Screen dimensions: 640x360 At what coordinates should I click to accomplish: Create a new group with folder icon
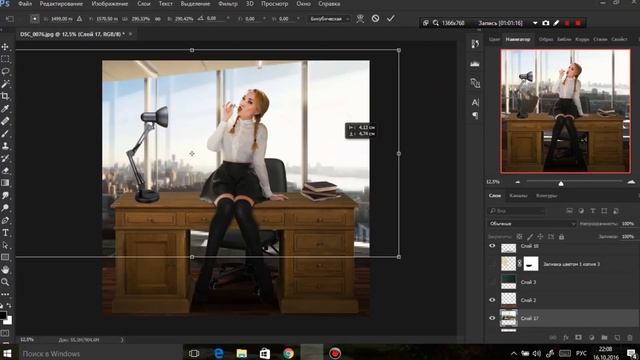604,338
